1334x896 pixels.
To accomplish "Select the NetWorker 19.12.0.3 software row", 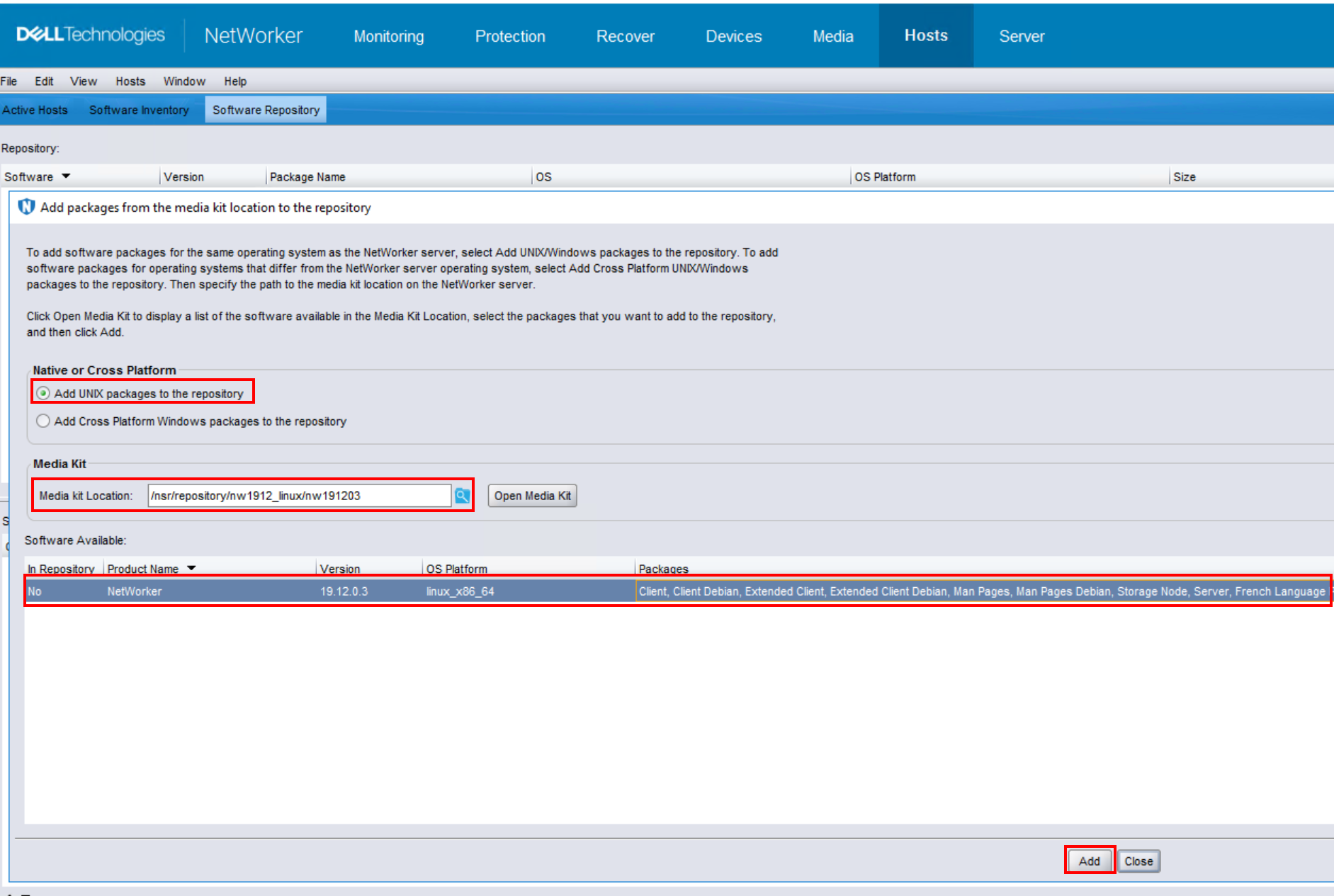I will tap(679, 591).
